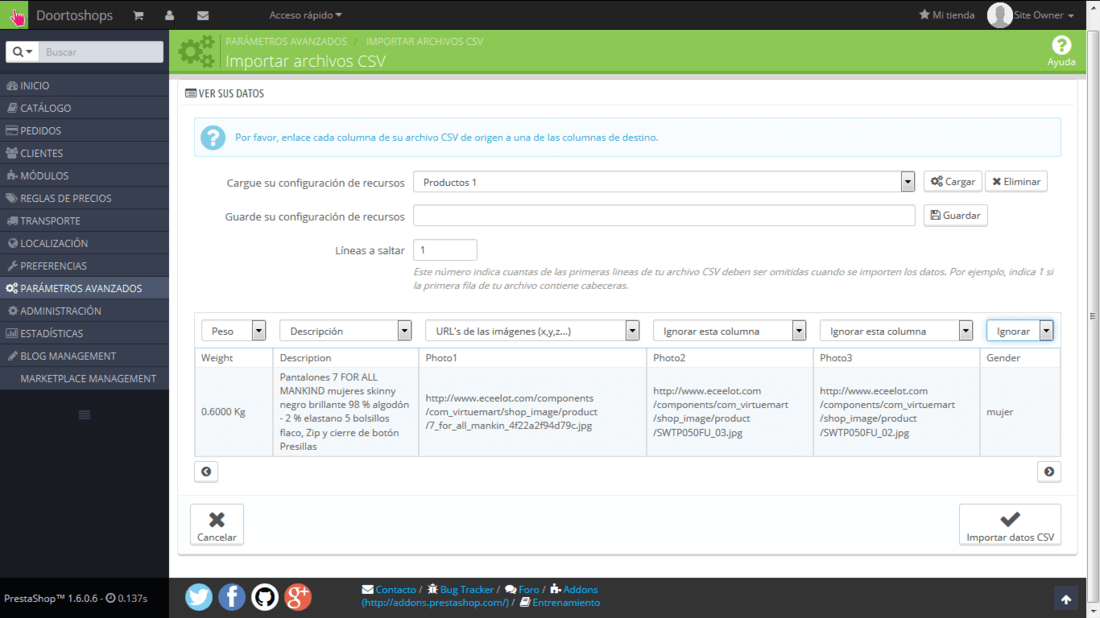Open CATÁLOGO menu in sidebar
1100x618 pixels.
(x=84, y=108)
